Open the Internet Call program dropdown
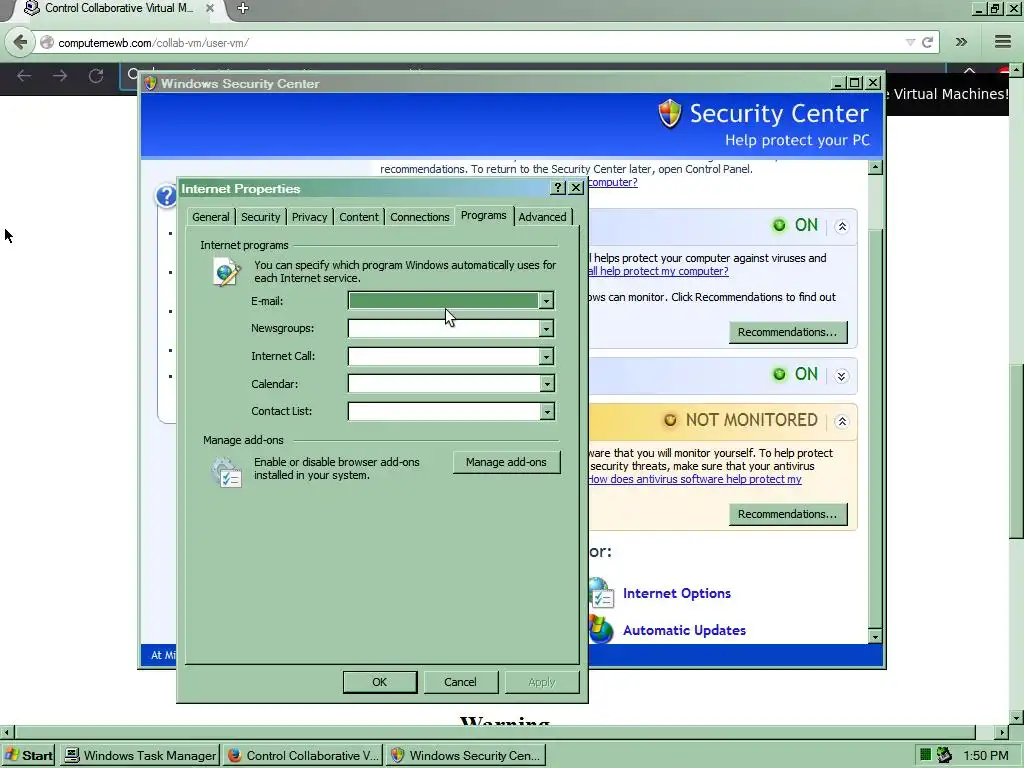Screen dimensions: 1024x768 (547, 356)
